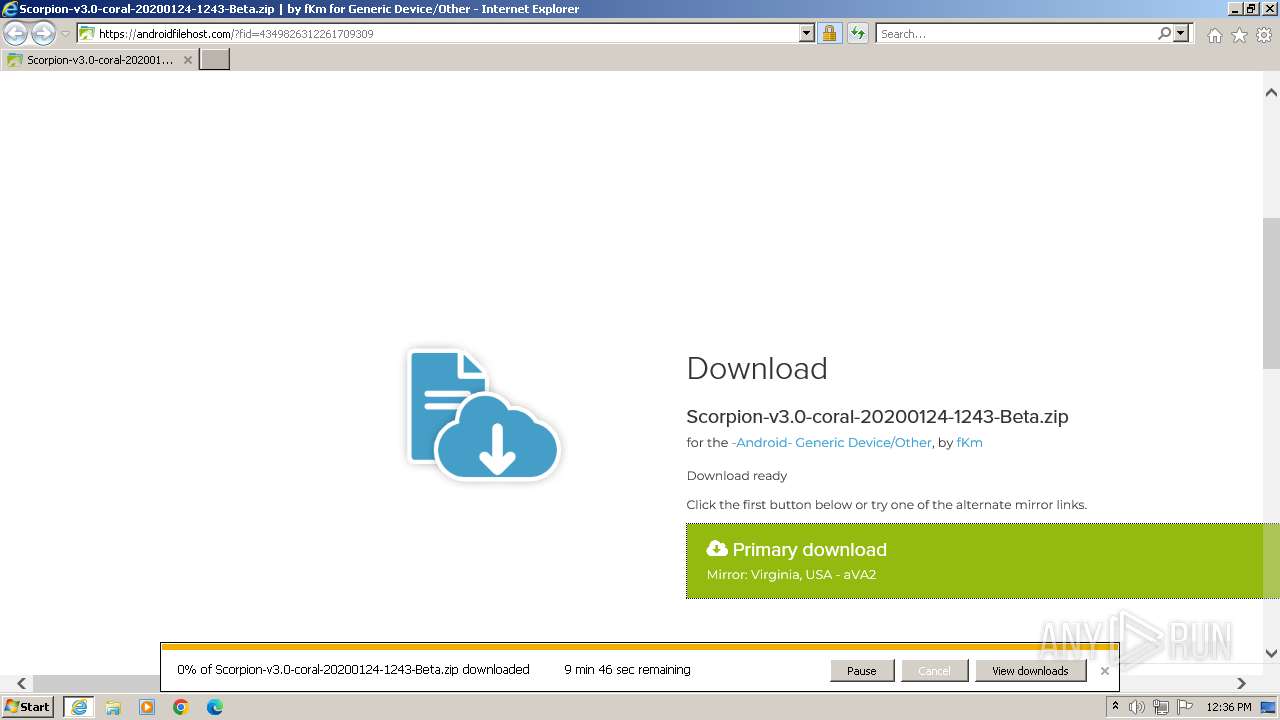Click View downloads button
The height and width of the screenshot is (720, 1280).
[x=1030, y=671]
